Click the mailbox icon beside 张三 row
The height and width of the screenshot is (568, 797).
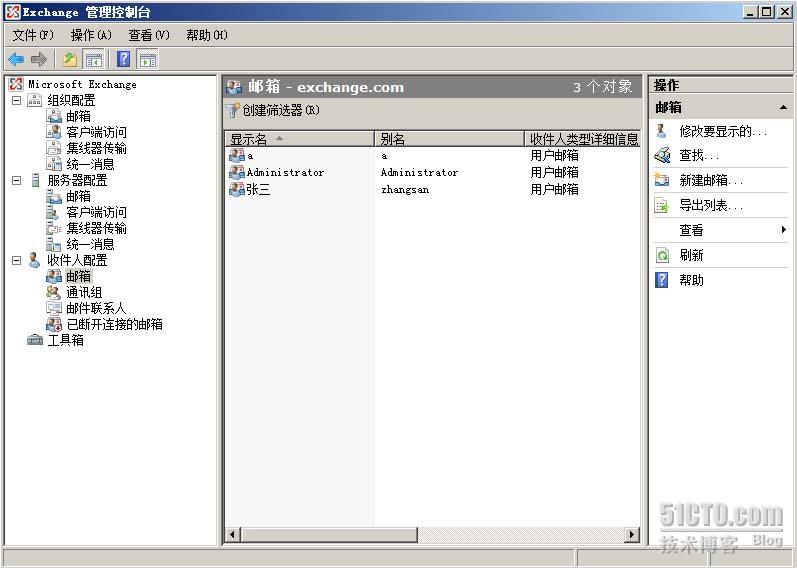pyautogui.click(x=237, y=189)
